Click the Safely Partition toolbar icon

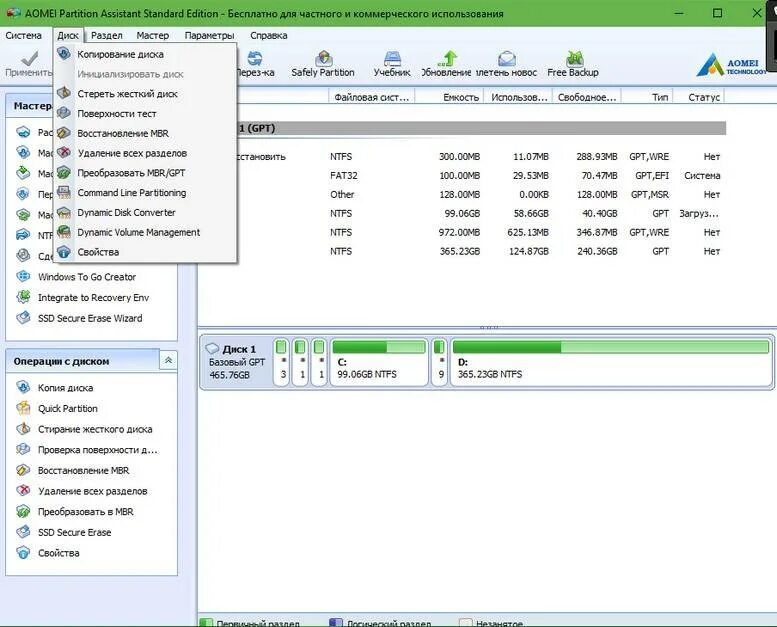pyautogui.click(x=323, y=58)
